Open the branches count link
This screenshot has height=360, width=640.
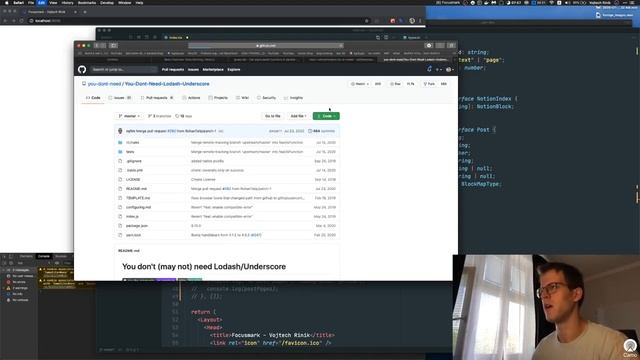[x=160, y=116]
